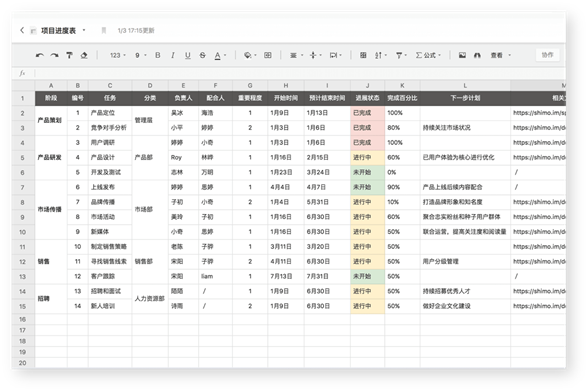Viewport: 588px width, 391px height.
Task: Click the formula bar input field
Action: point(300,73)
